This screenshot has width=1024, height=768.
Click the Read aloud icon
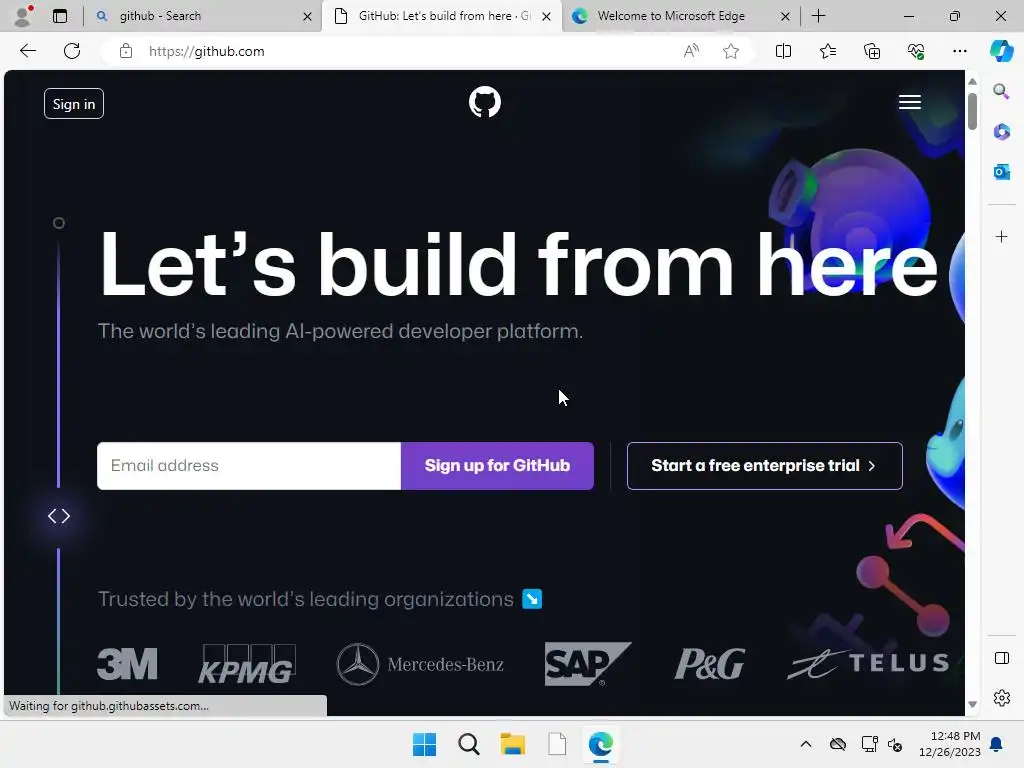(x=691, y=51)
